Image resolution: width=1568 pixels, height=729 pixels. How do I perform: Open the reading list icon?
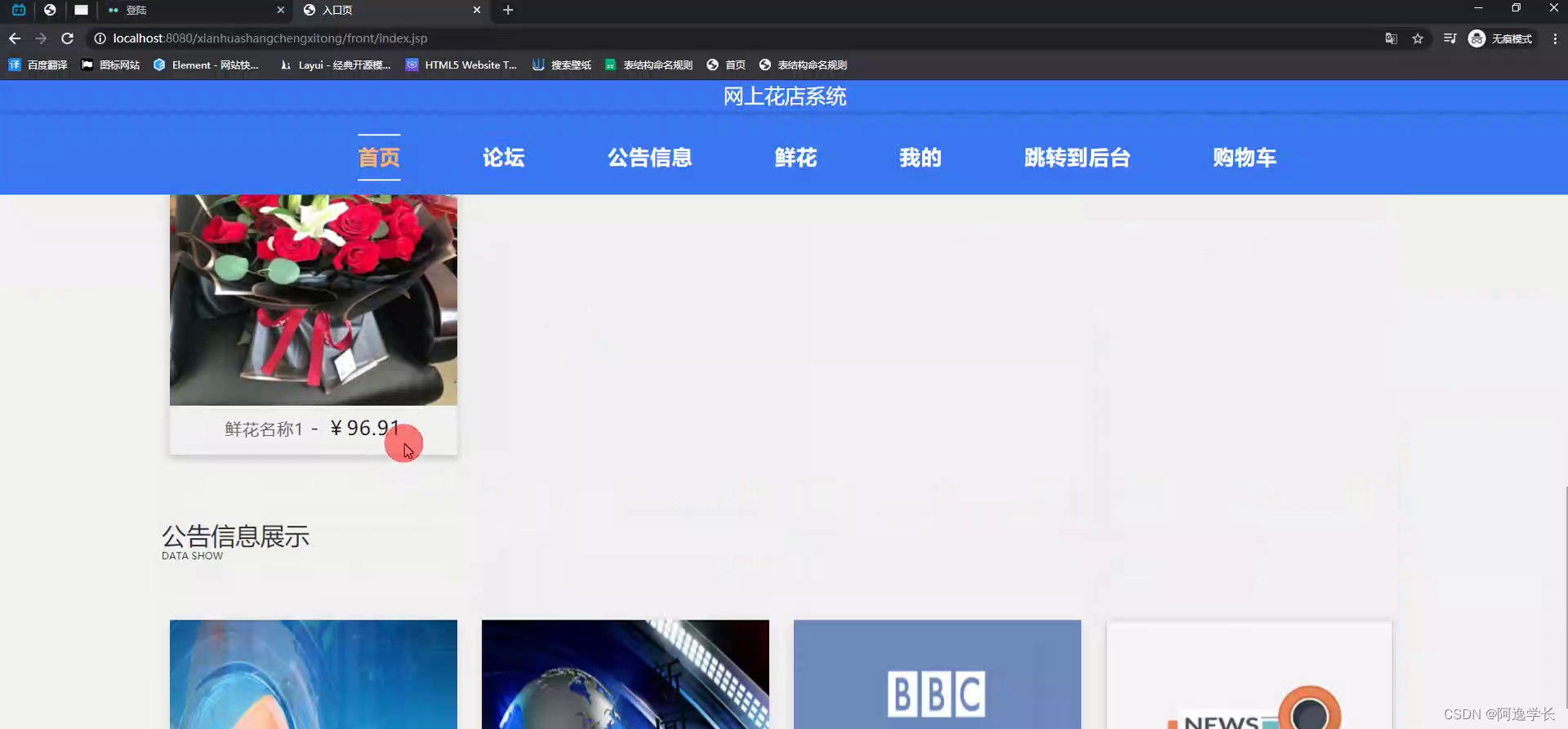(1450, 38)
